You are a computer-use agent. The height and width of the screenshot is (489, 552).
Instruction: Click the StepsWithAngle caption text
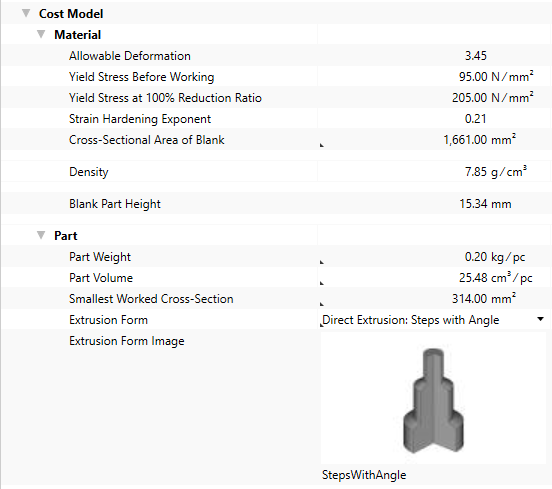pyautogui.click(x=364, y=475)
